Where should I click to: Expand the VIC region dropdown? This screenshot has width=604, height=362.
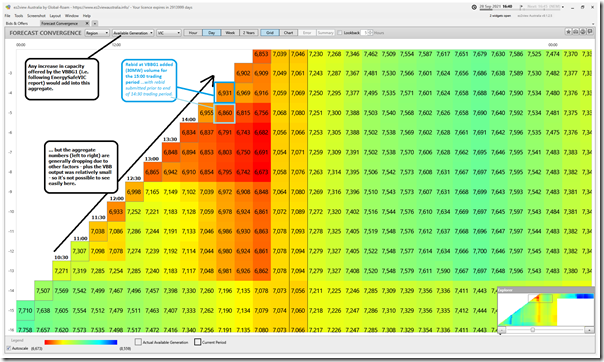click(168, 33)
